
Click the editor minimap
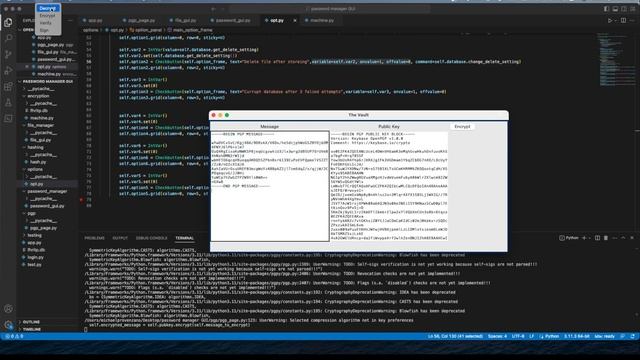coord(616,61)
